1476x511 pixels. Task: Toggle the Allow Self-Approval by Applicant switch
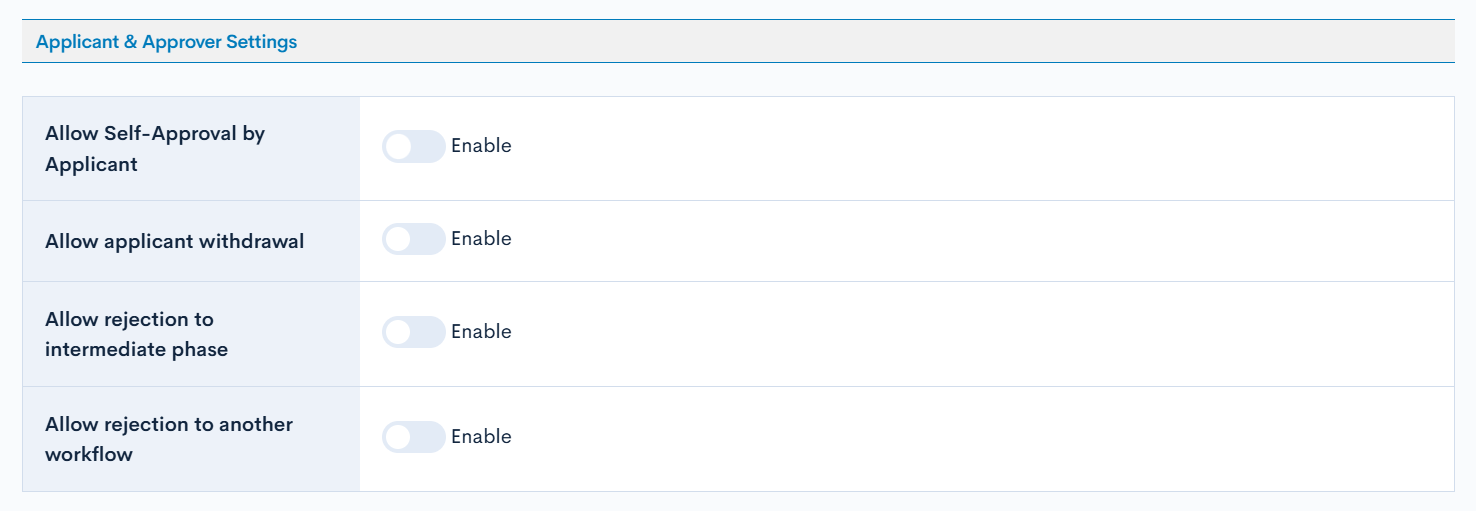pyautogui.click(x=413, y=146)
